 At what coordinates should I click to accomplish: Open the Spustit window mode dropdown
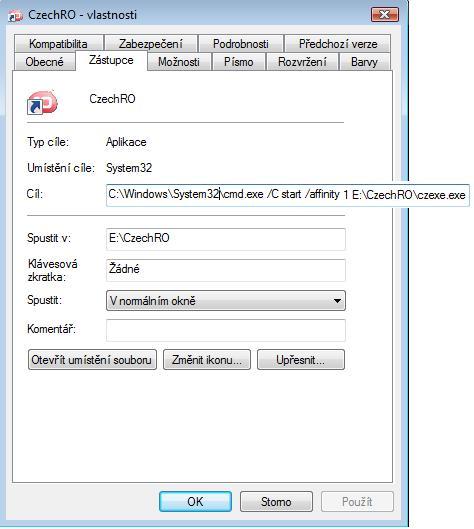click(x=226, y=300)
